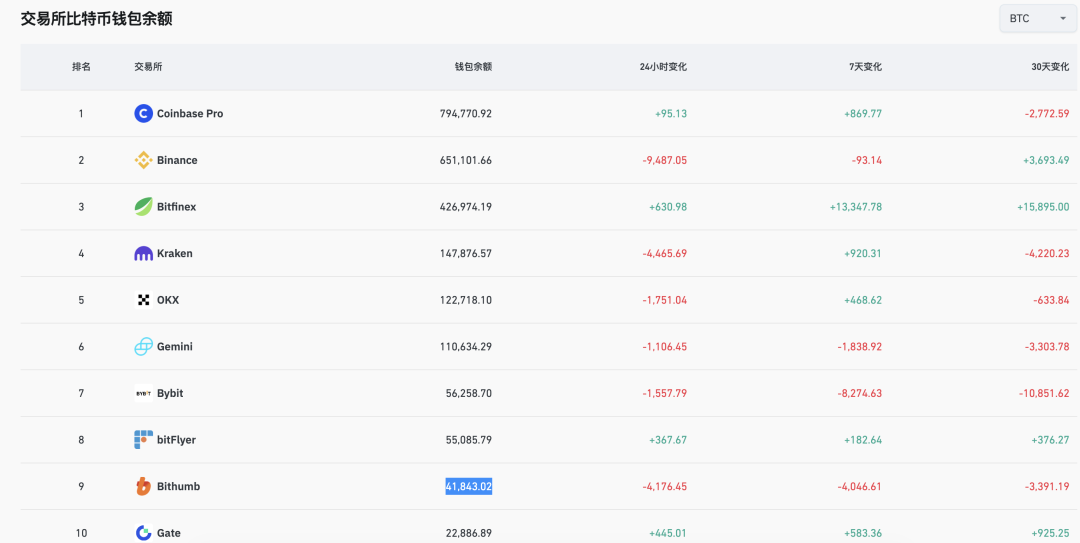Click the Kraken balance 147,876.57
Image resolution: width=1080 pixels, height=543 pixels.
coord(466,254)
